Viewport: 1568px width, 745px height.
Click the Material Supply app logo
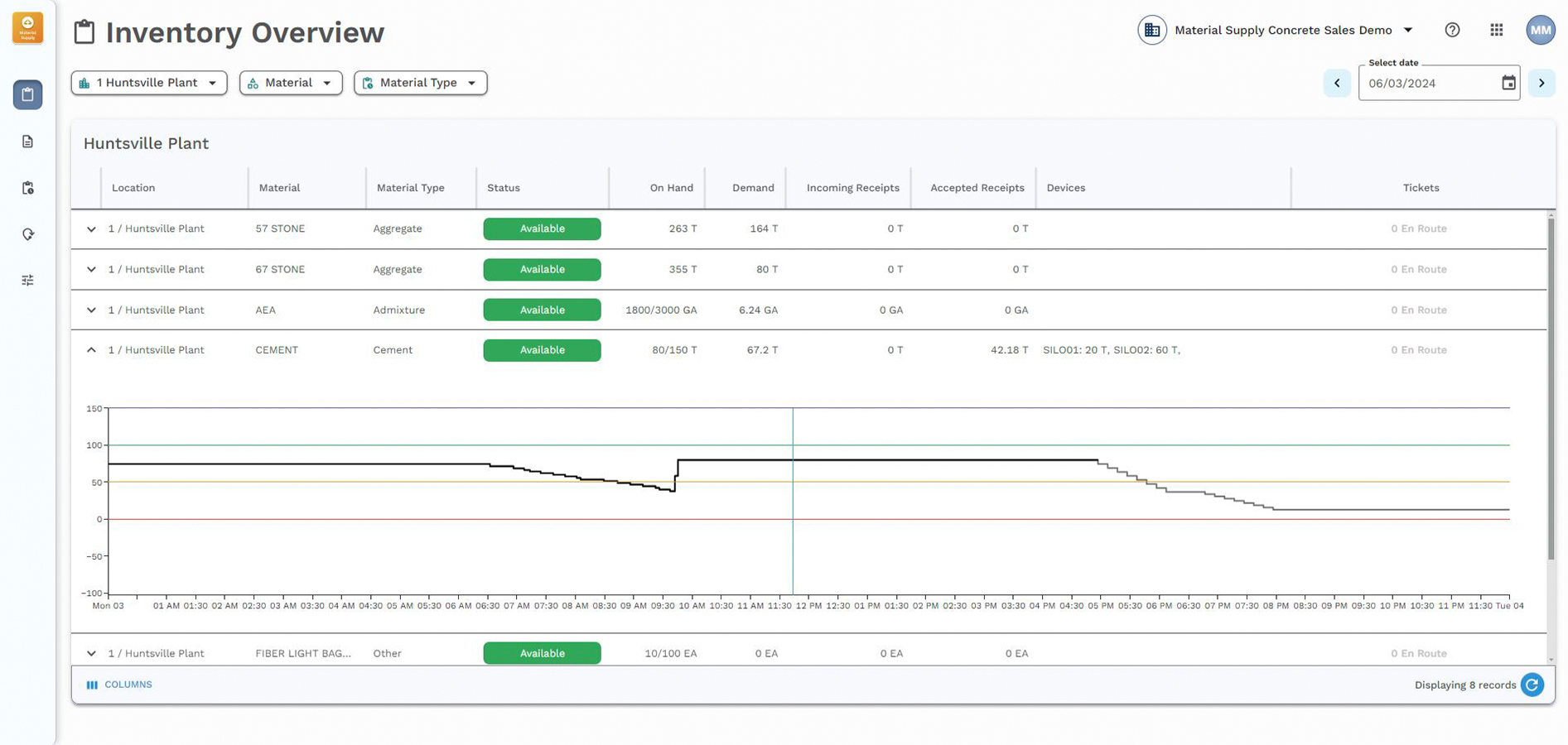click(27, 28)
